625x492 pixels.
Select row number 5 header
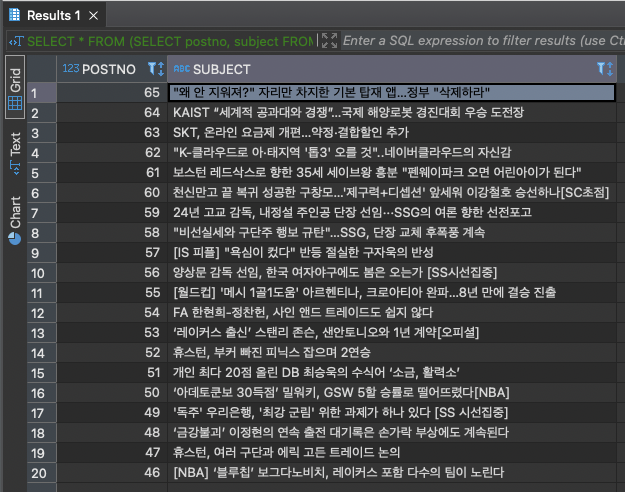[42, 173]
